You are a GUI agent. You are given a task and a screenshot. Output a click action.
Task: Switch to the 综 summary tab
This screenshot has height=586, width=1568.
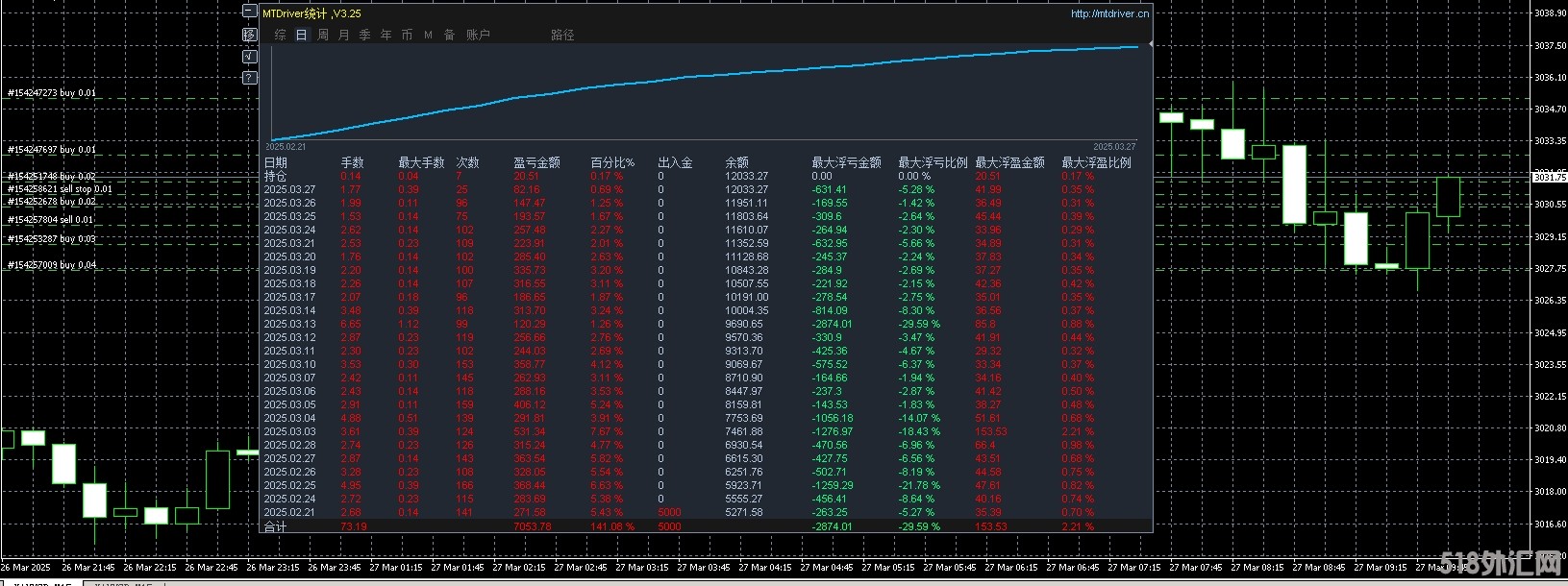point(281,35)
